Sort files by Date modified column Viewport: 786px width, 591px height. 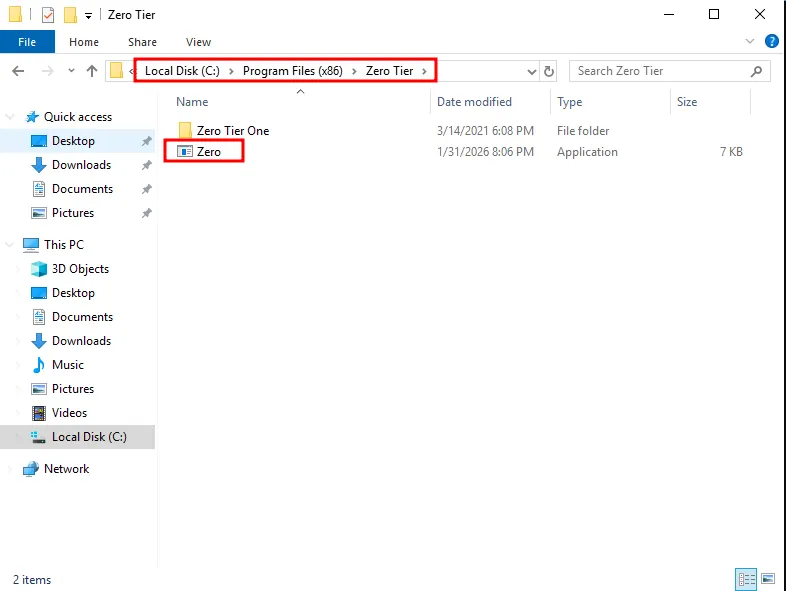coord(474,102)
